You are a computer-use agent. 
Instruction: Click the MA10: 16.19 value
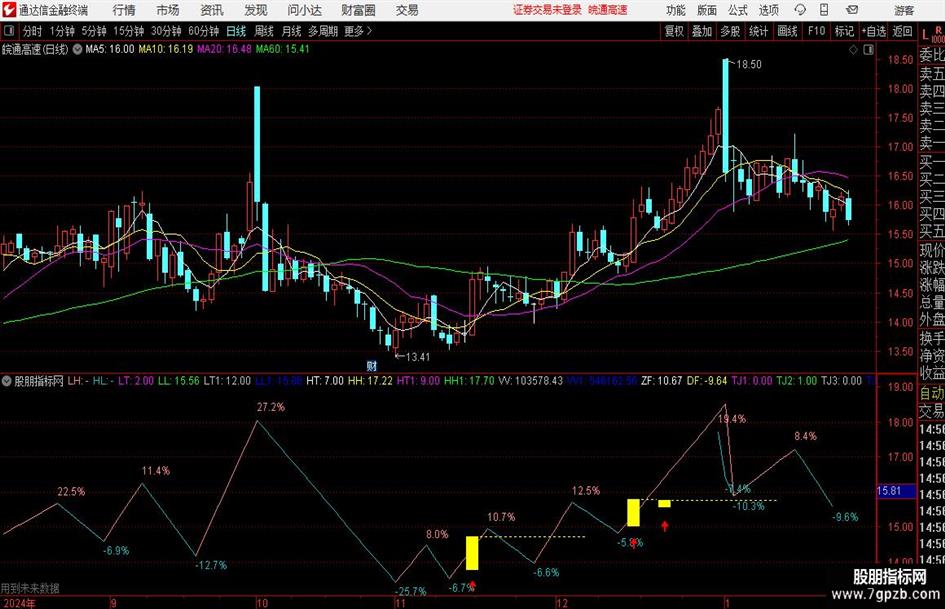click(166, 49)
